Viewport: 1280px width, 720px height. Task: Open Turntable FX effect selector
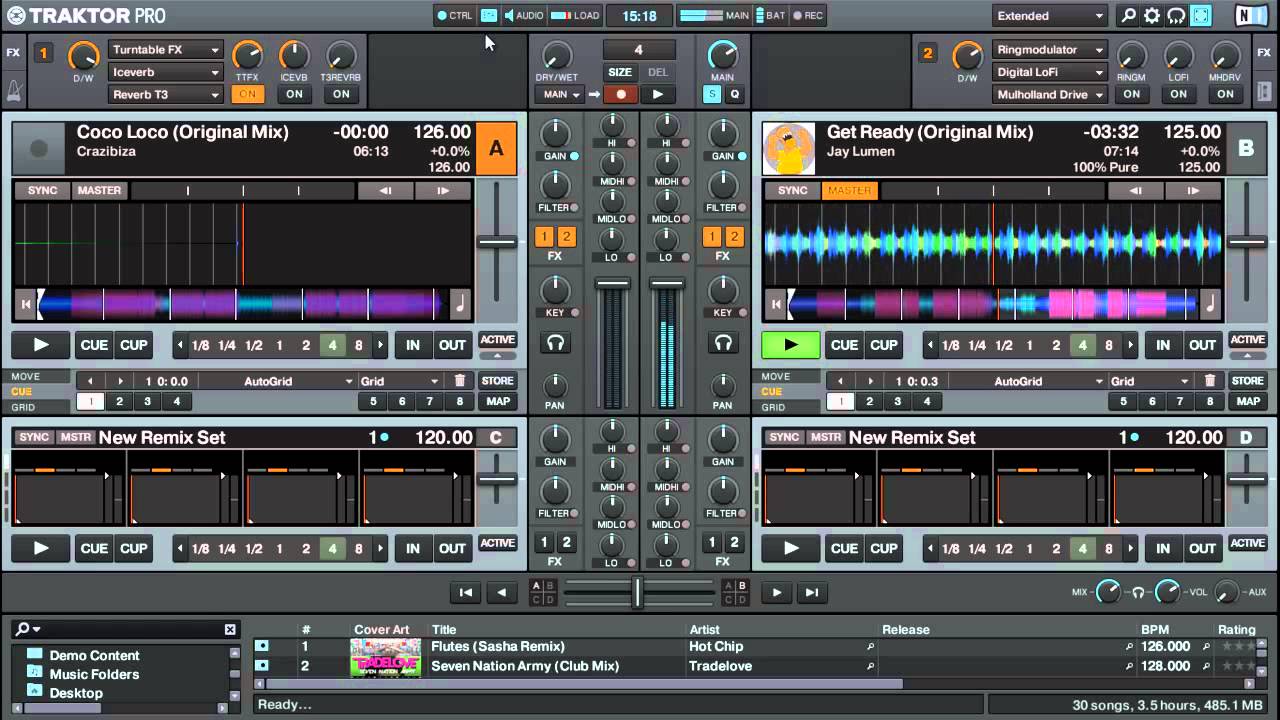(x=165, y=49)
